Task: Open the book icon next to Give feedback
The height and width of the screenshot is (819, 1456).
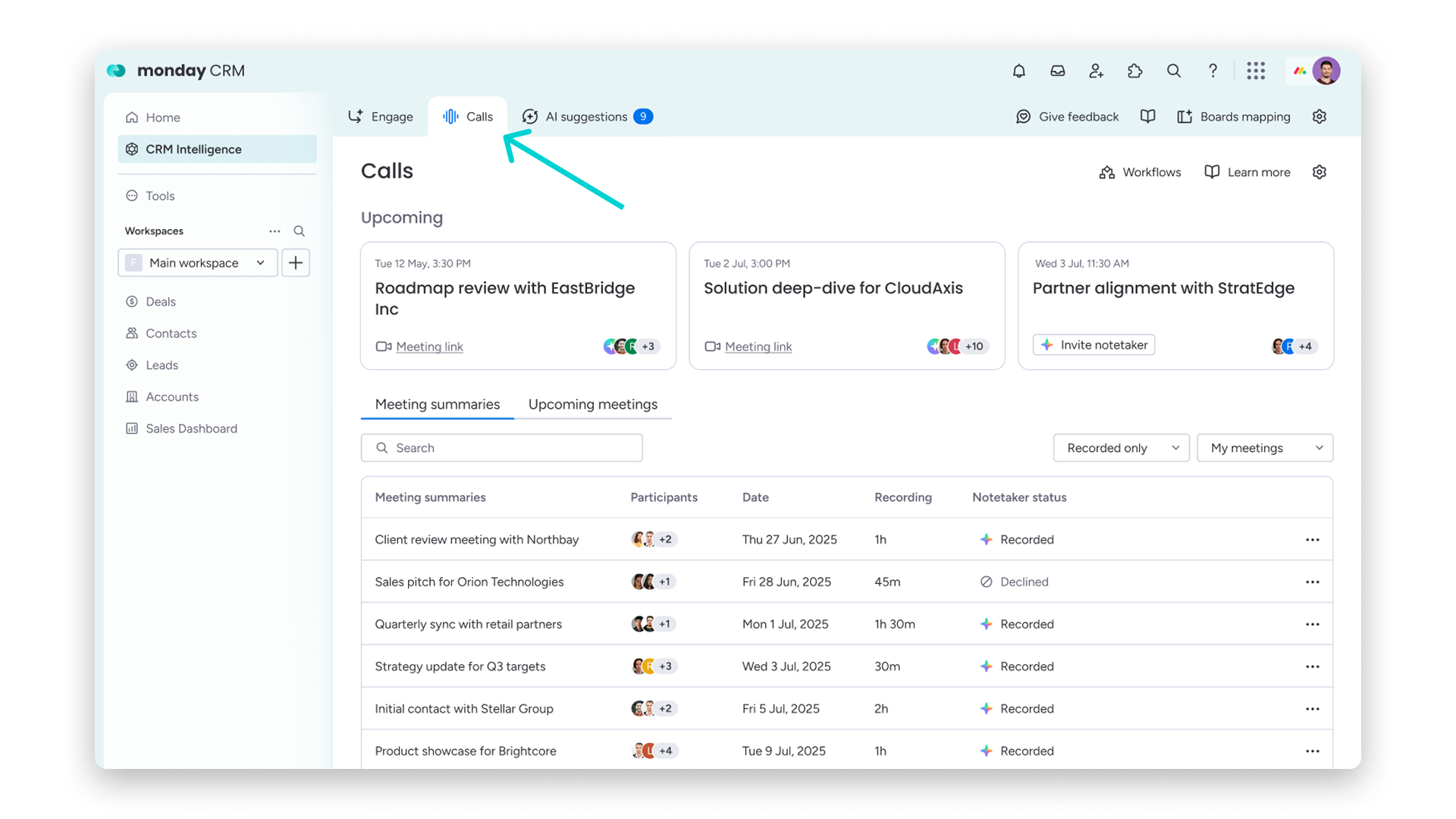Action: [1147, 116]
